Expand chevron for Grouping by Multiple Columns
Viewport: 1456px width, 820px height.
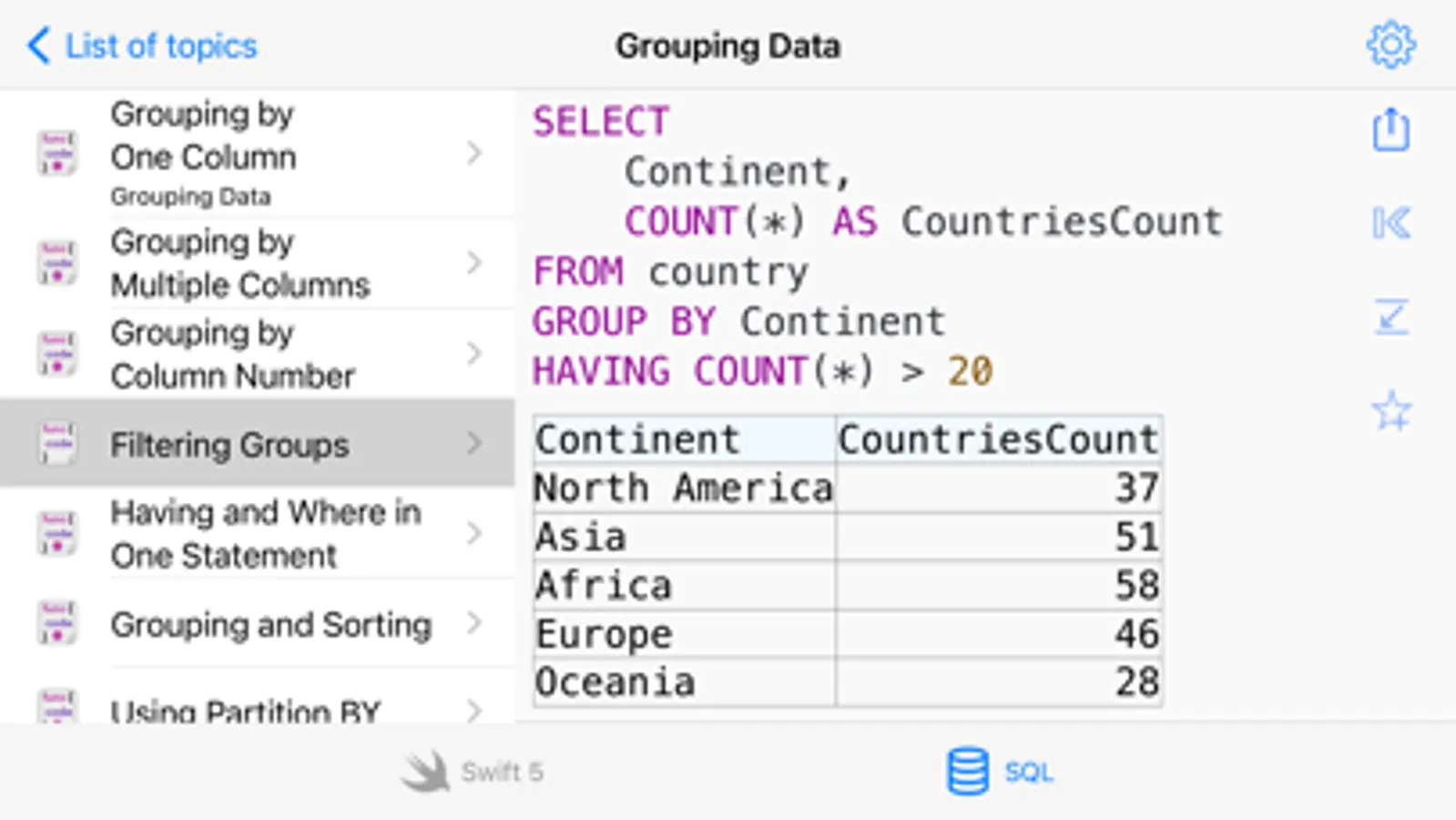[x=473, y=263]
